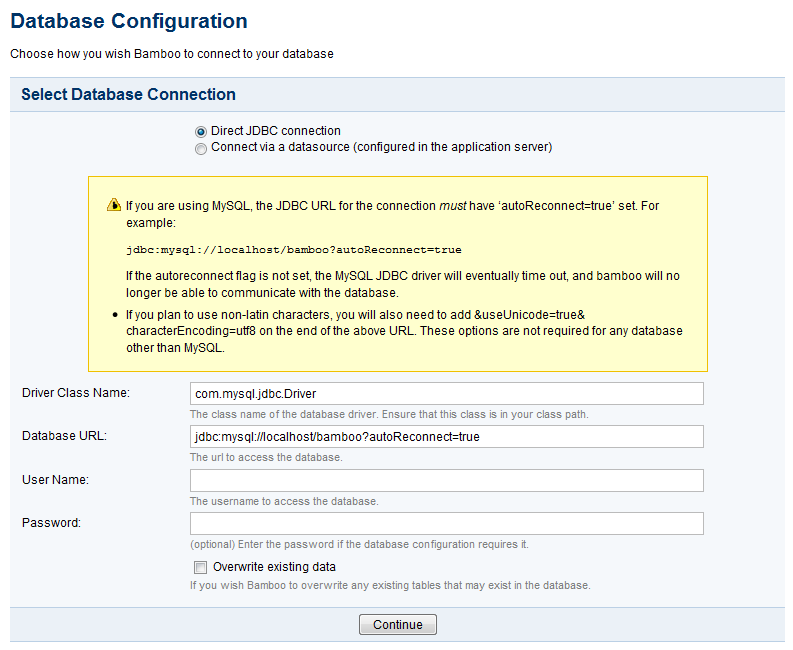The height and width of the screenshot is (650, 793).
Task: Click the warning triangle icon
Action: point(114,205)
